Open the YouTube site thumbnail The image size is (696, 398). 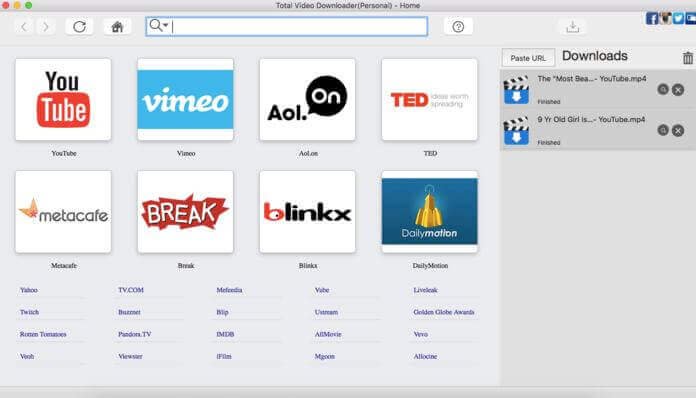(63, 99)
